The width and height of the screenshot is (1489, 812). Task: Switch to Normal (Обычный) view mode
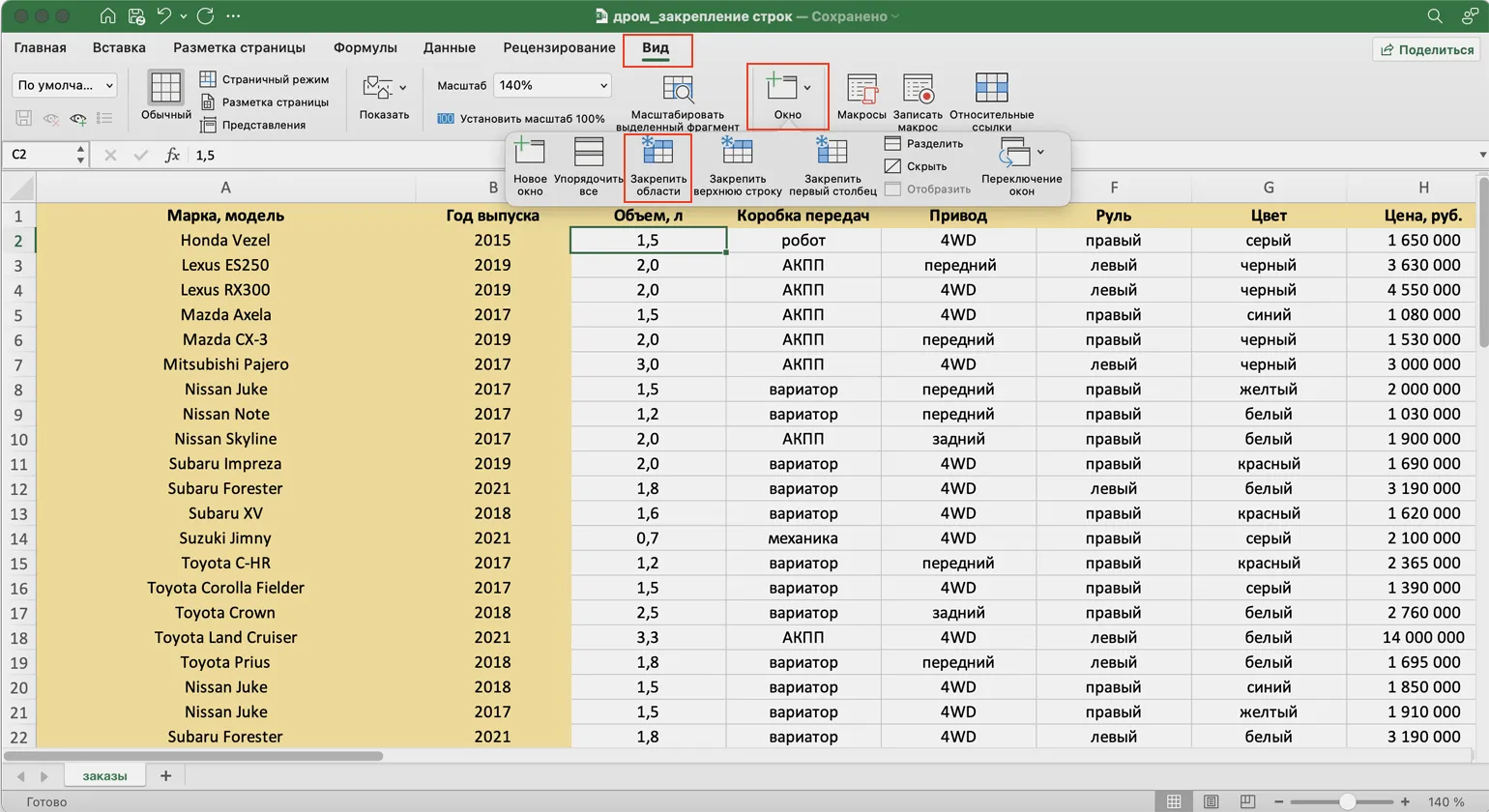click(165, 90)
